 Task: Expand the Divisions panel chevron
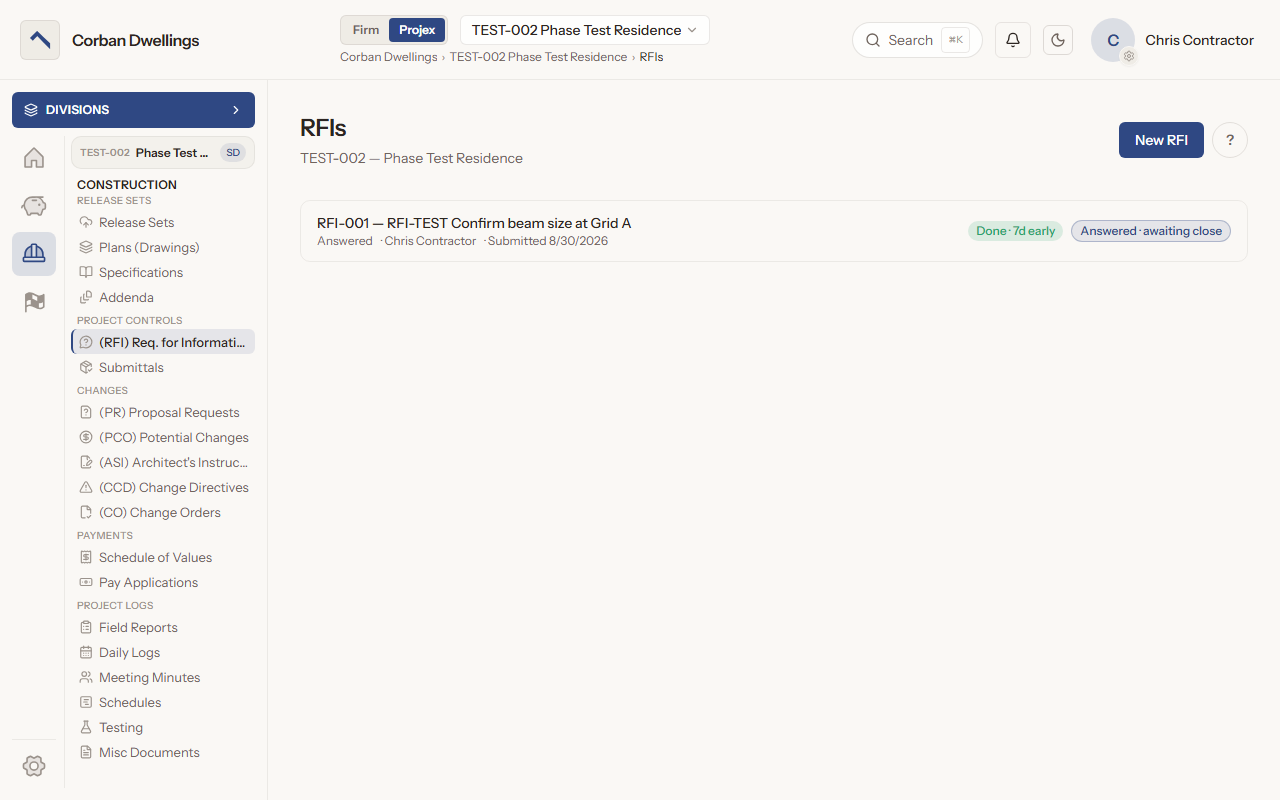click(x=236, y=110)
